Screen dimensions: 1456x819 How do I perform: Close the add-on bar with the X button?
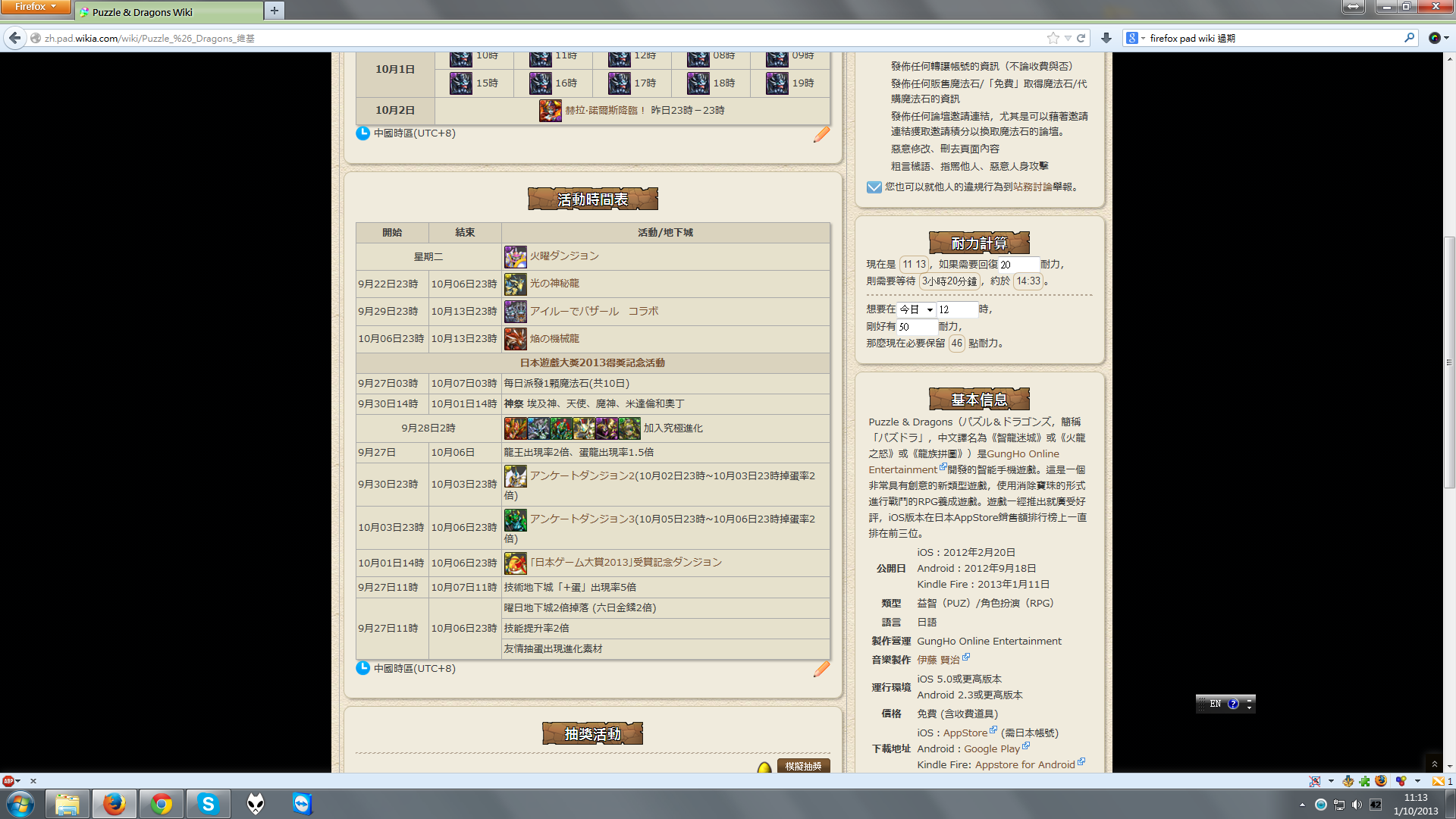click(33, 781)
